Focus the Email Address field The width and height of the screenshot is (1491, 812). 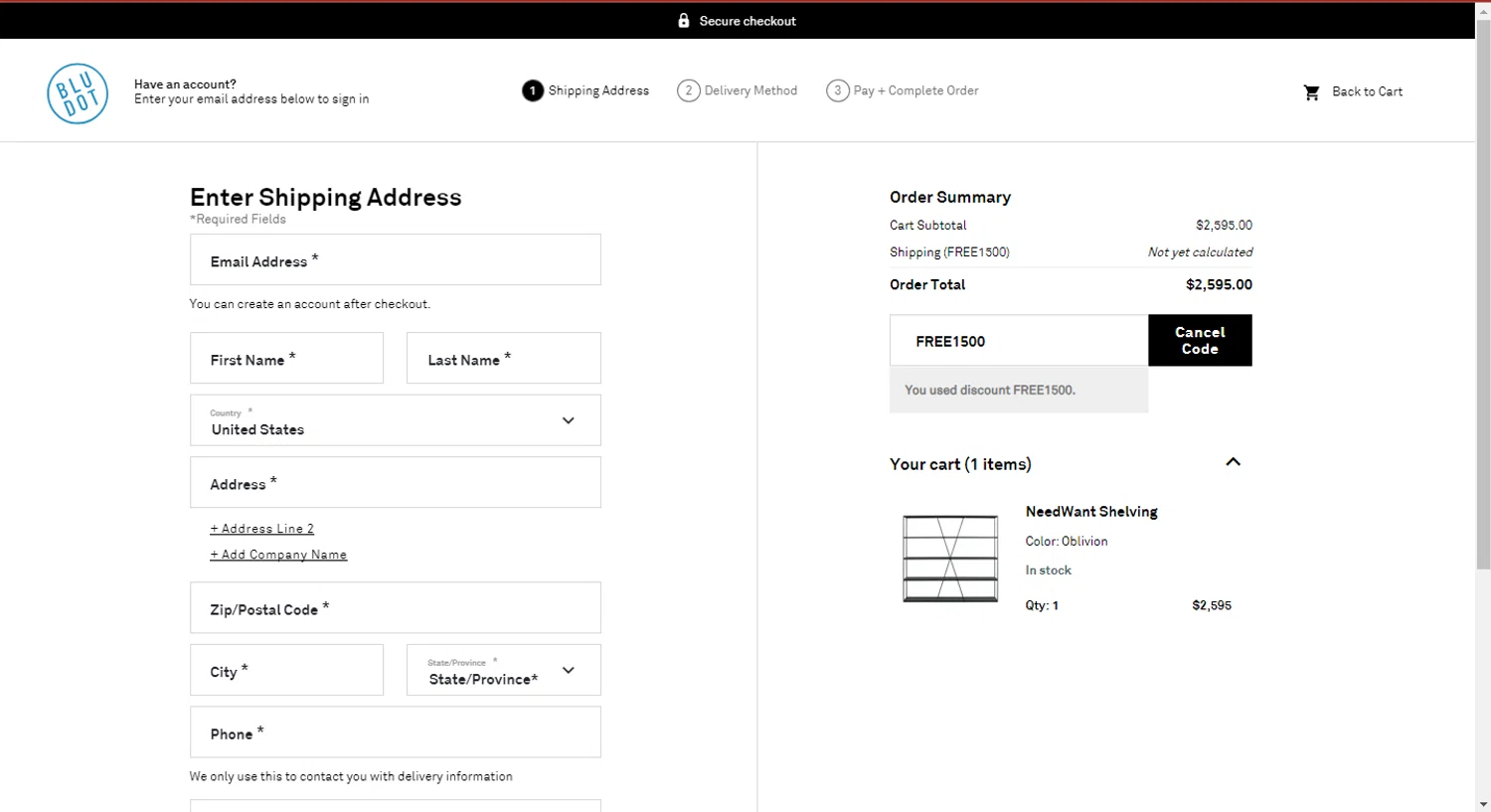pos(396,259)
